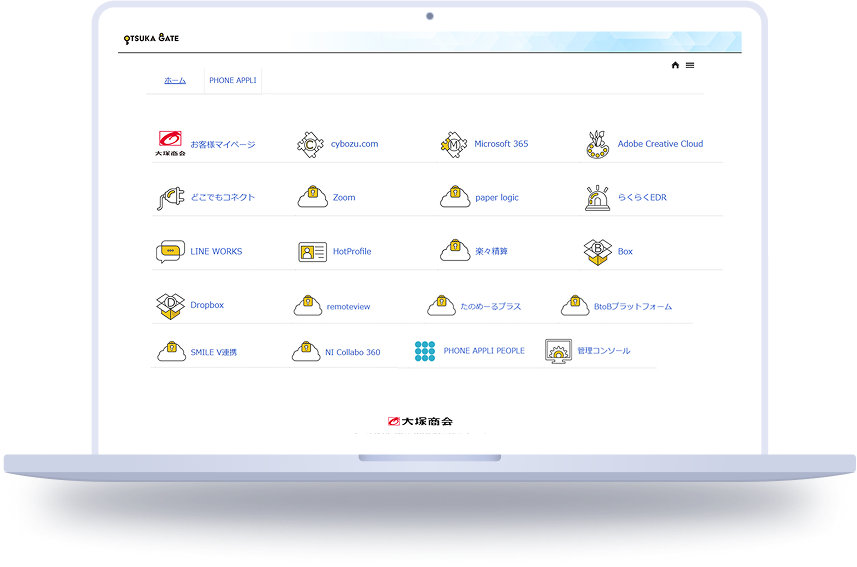Click the HotProfile ID card icon
Screen dimensions: 857x567
312,252
